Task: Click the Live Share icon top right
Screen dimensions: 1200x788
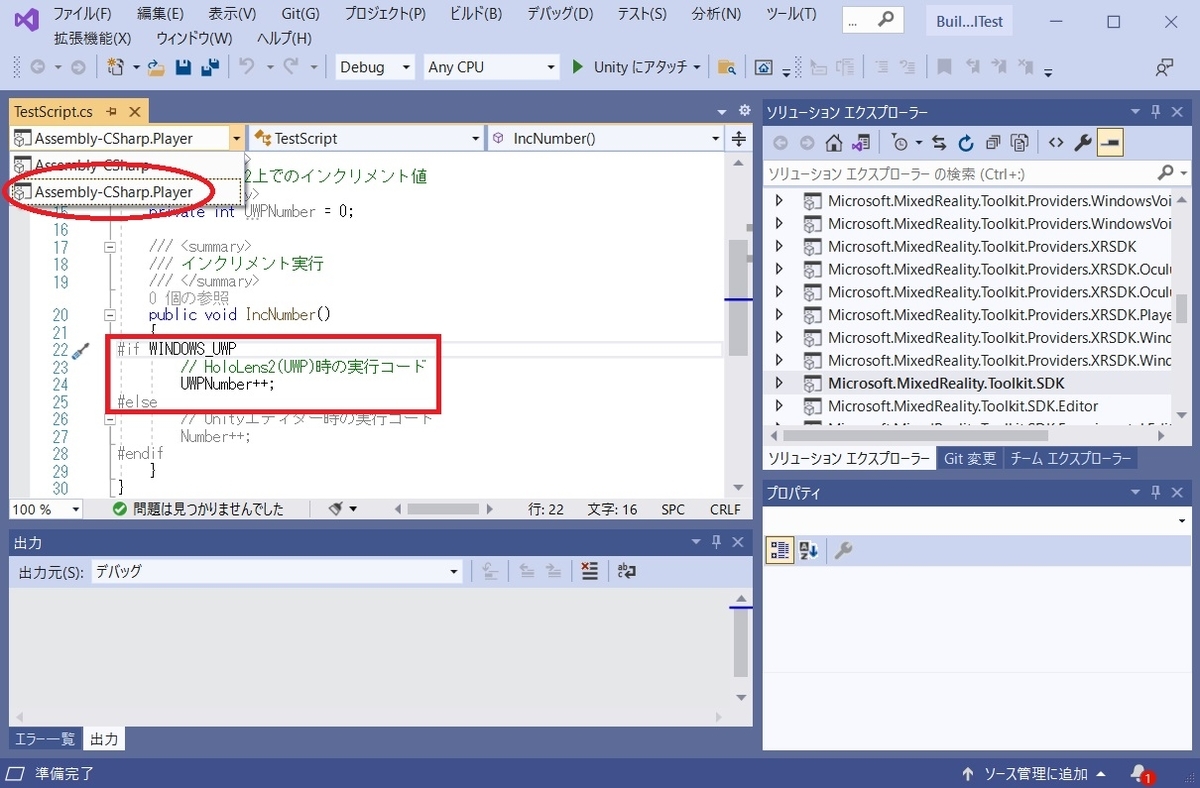Action: click(x=1164, y=67)
